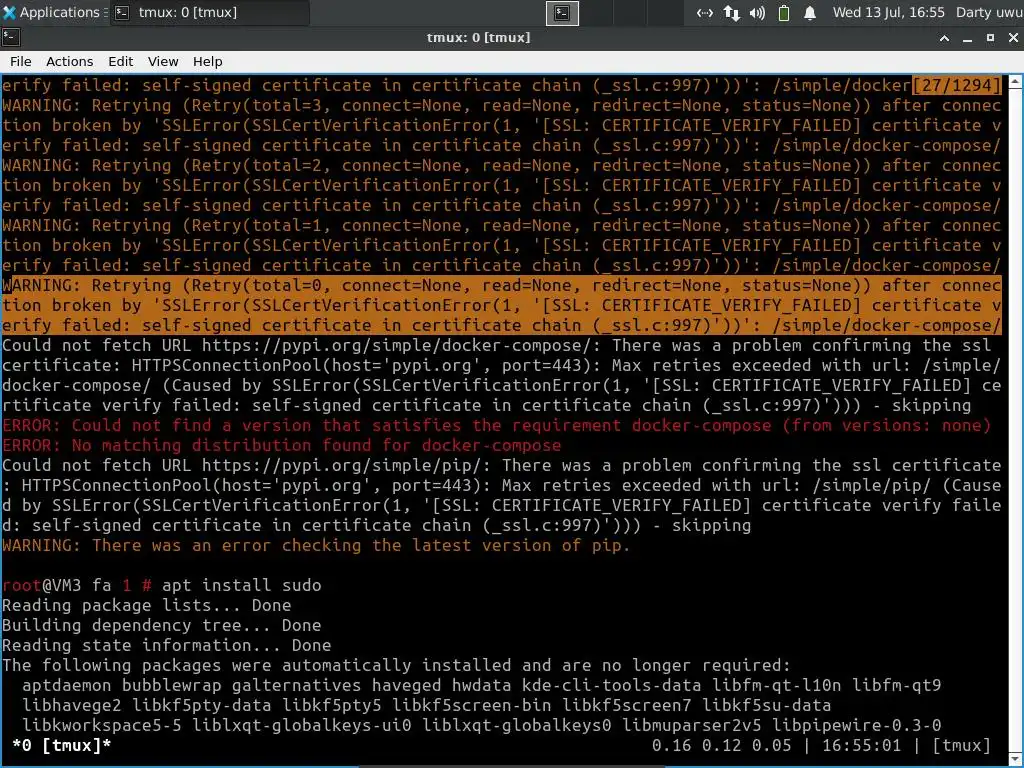Click the *0 [tmux]* status window label
1024x768 pixels.
(x=61, y=745)
